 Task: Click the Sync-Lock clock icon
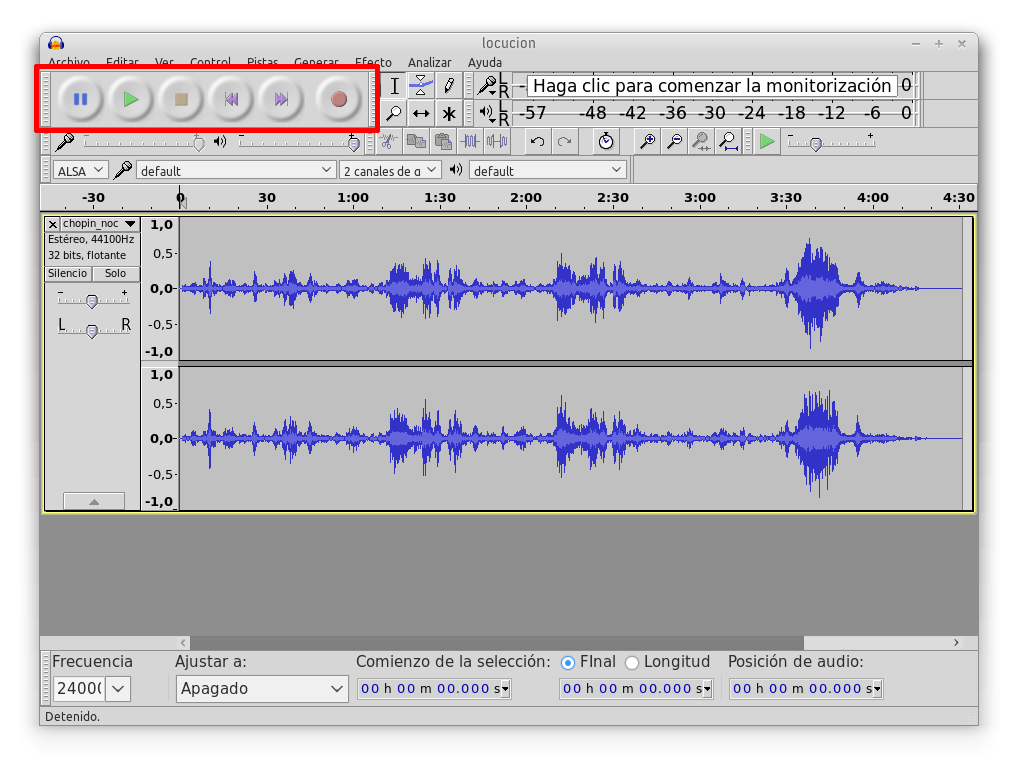point(606,141)
